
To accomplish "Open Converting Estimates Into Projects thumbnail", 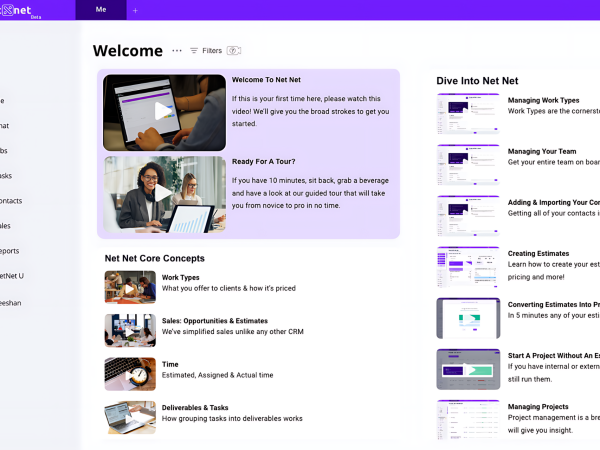I will pos(468,318).
